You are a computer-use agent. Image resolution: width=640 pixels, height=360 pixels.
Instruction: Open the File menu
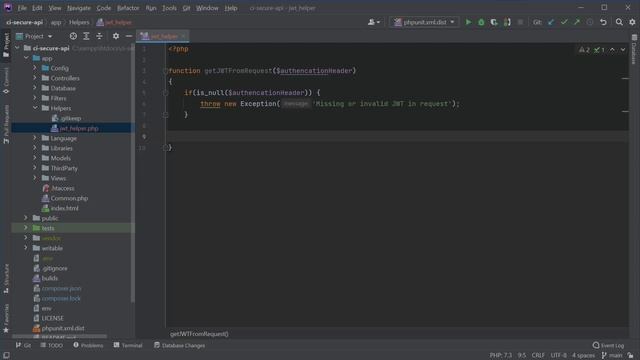point(22,8)
